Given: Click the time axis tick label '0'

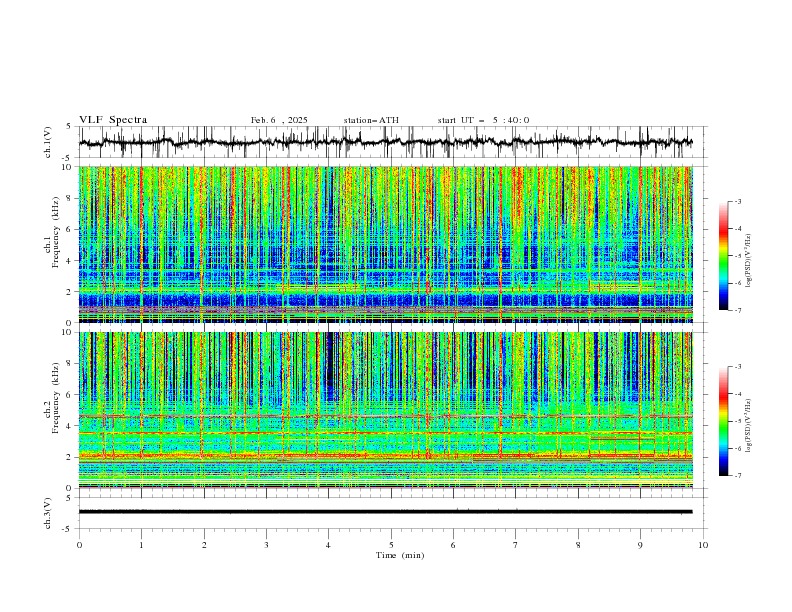Looking at the screenshot, I should pos(79,545).
